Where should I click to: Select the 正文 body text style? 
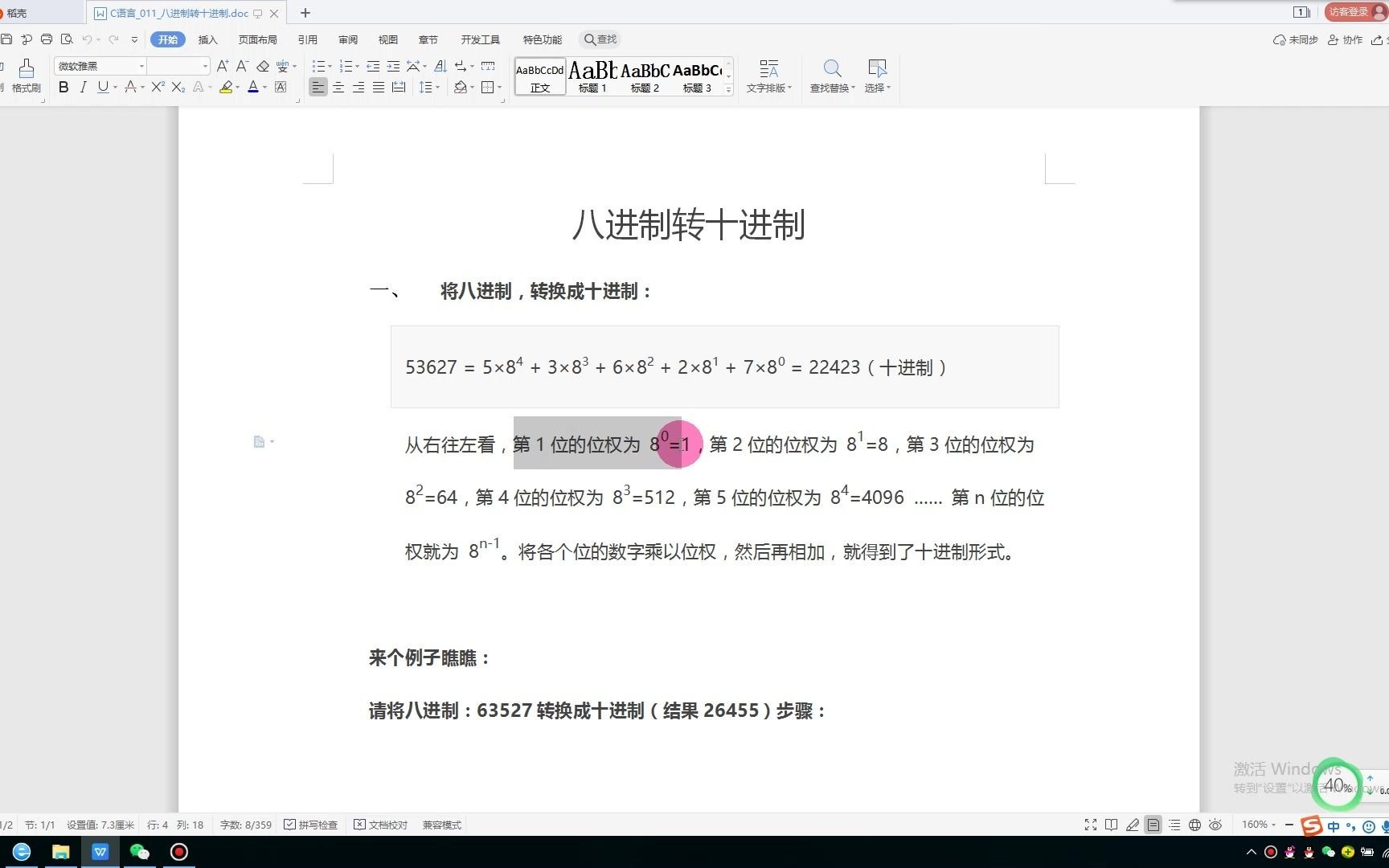point(540,77)
